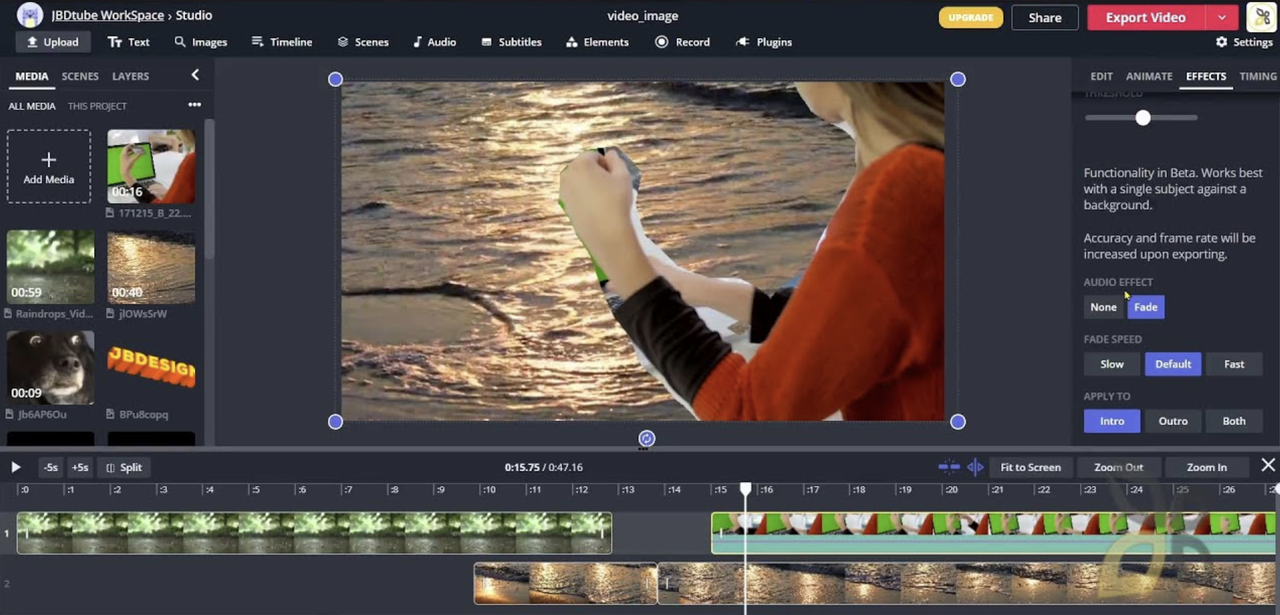This screenshot has height=615, width=1280.
Task: Play the video from the timeline
Action: (x=15, y=467)
